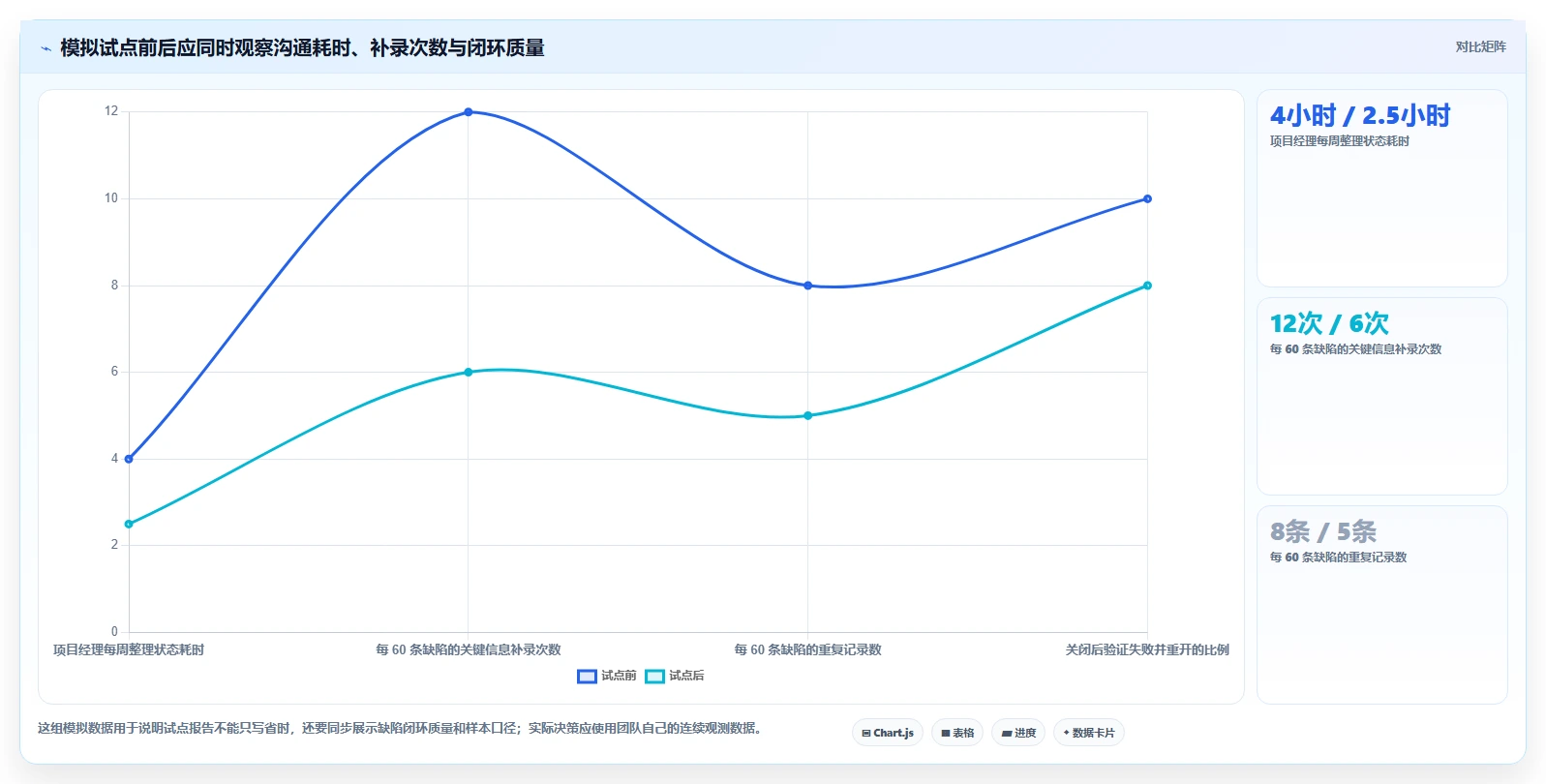
Task: Click the 试点前 data point at value 8
Action: (x=808, y=286)
